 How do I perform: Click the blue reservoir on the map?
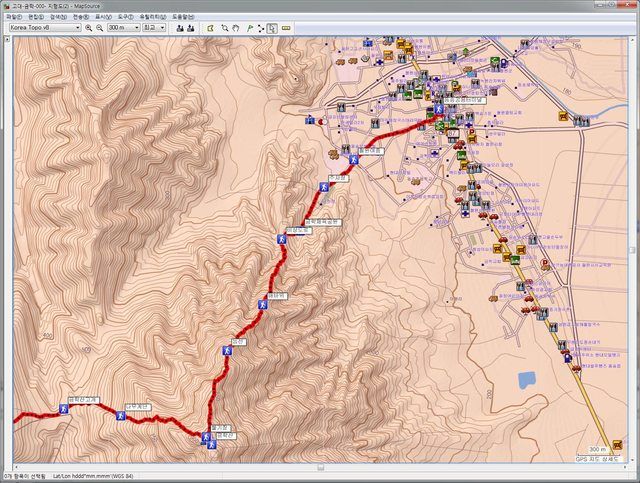point(526,380)
